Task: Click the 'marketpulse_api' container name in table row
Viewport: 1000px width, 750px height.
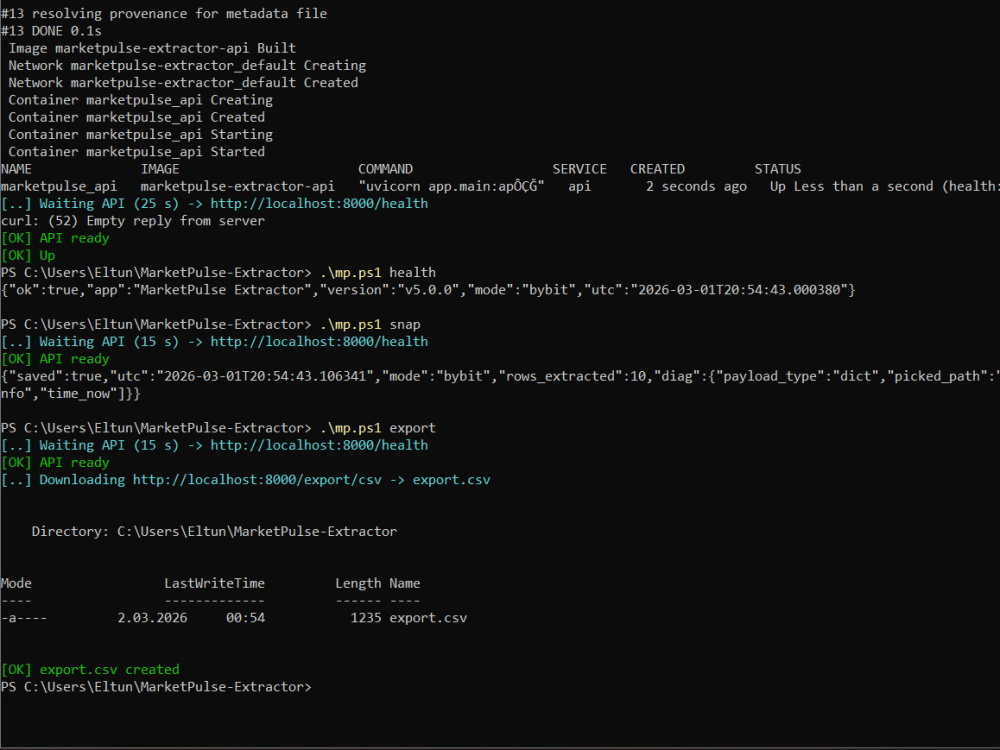Action: 59,186
